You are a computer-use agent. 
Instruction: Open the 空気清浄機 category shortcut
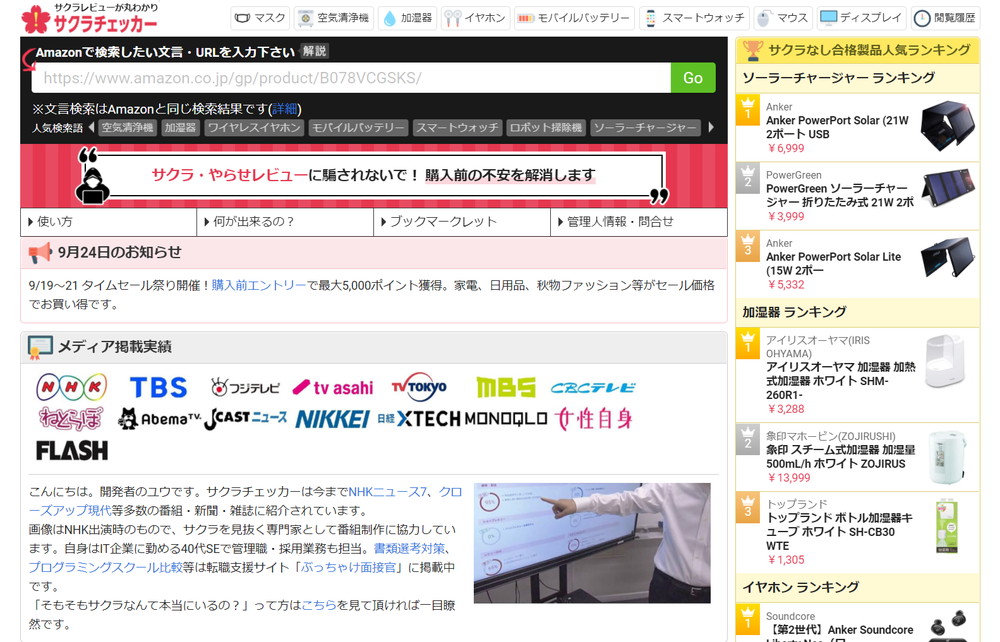pos(334,18)
